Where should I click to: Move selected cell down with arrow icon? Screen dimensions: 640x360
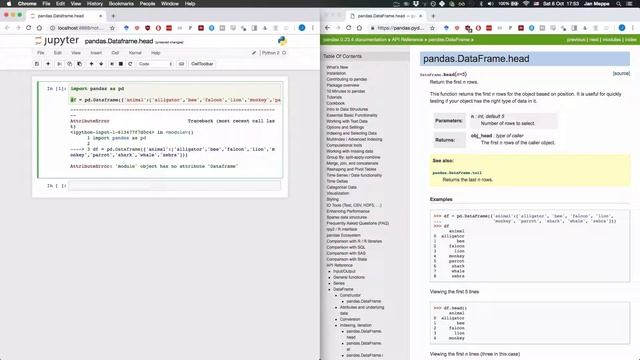point(101,64)
